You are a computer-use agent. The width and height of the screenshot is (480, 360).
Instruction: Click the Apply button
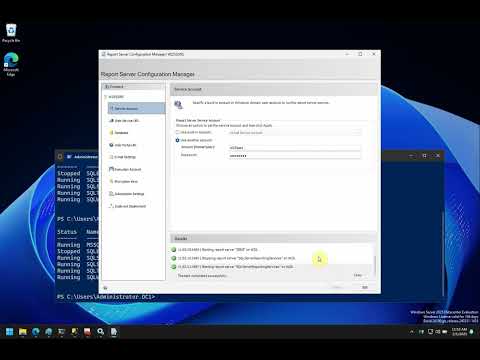[x=337, y=287]
